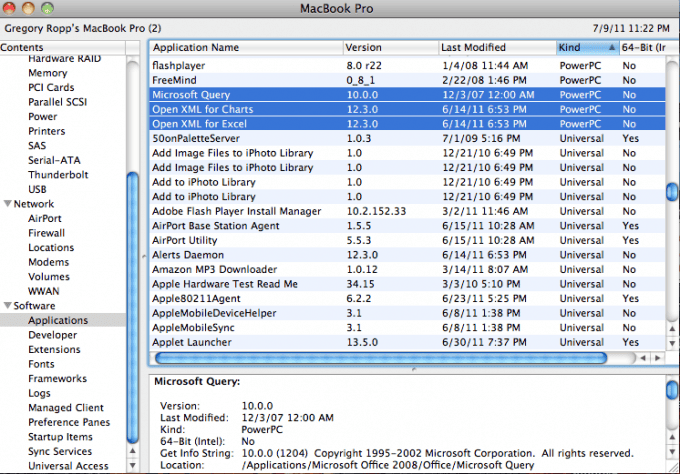Click the sidebar scroll-up arrow

(x=133, y=451)
